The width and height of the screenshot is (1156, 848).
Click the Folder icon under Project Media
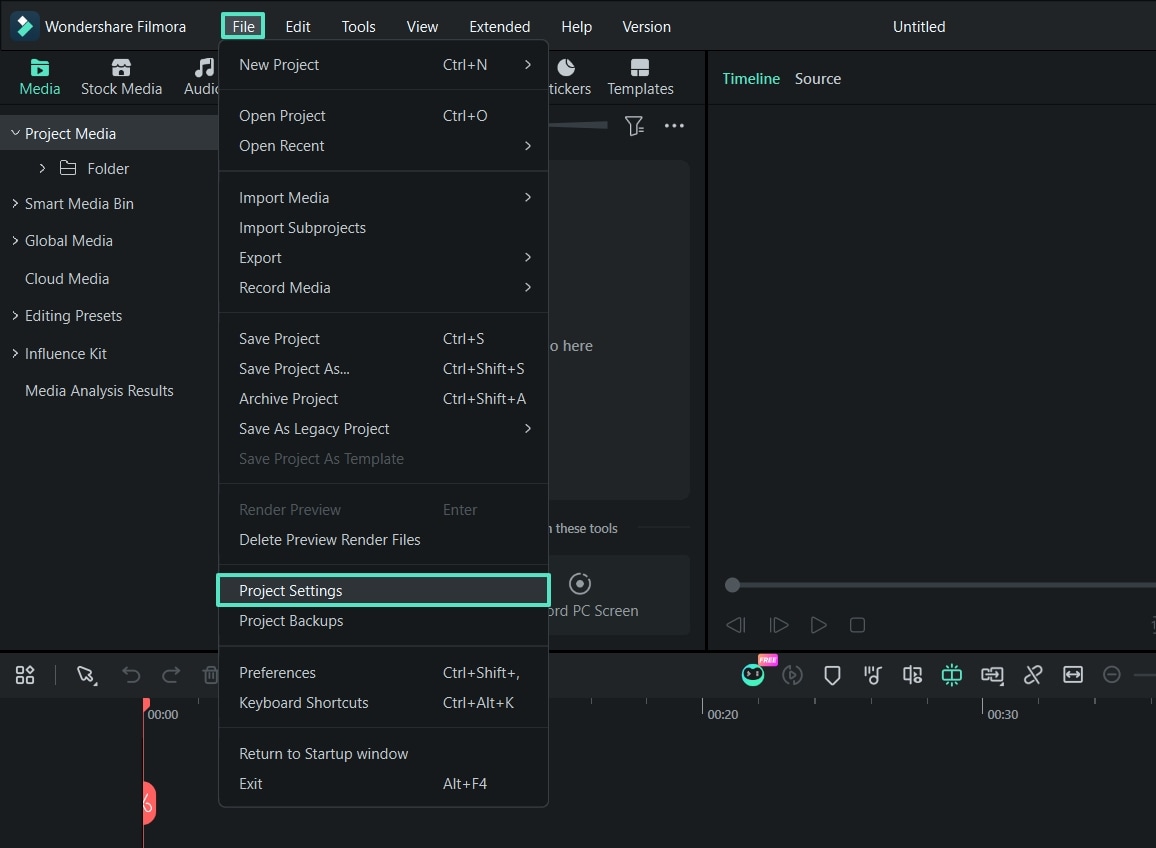[x=68, y=168]
